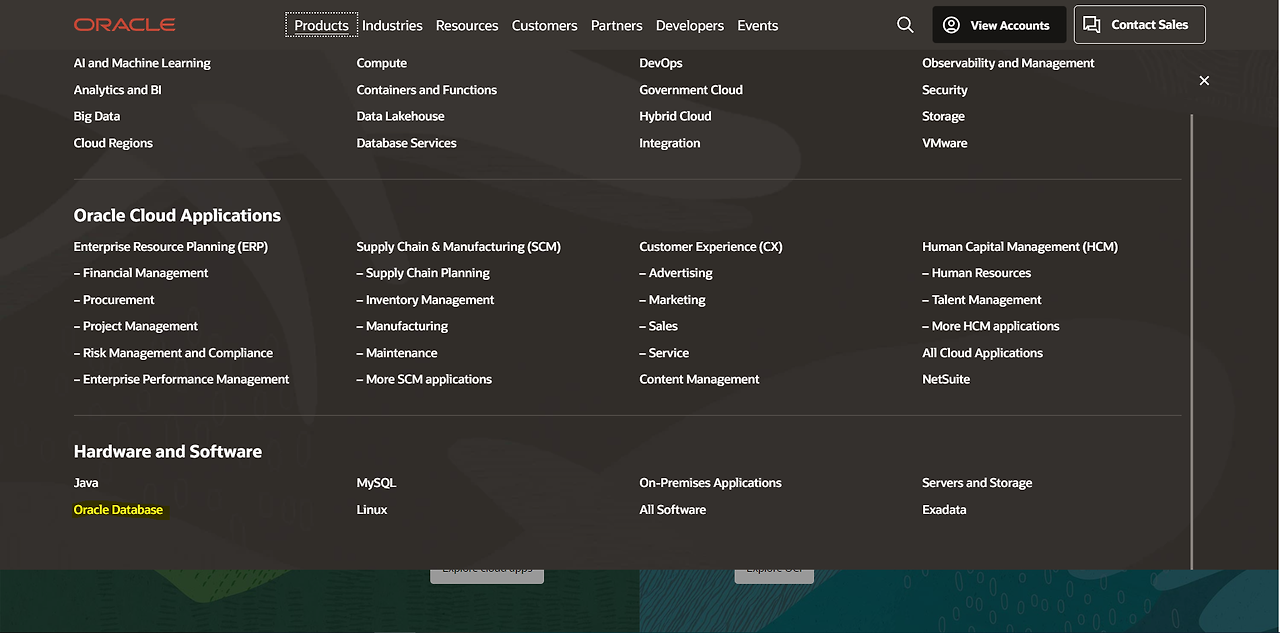Open the Manufacturing link
The height and width of the screenshot is (633, 1280).
[x=402, y=326]
